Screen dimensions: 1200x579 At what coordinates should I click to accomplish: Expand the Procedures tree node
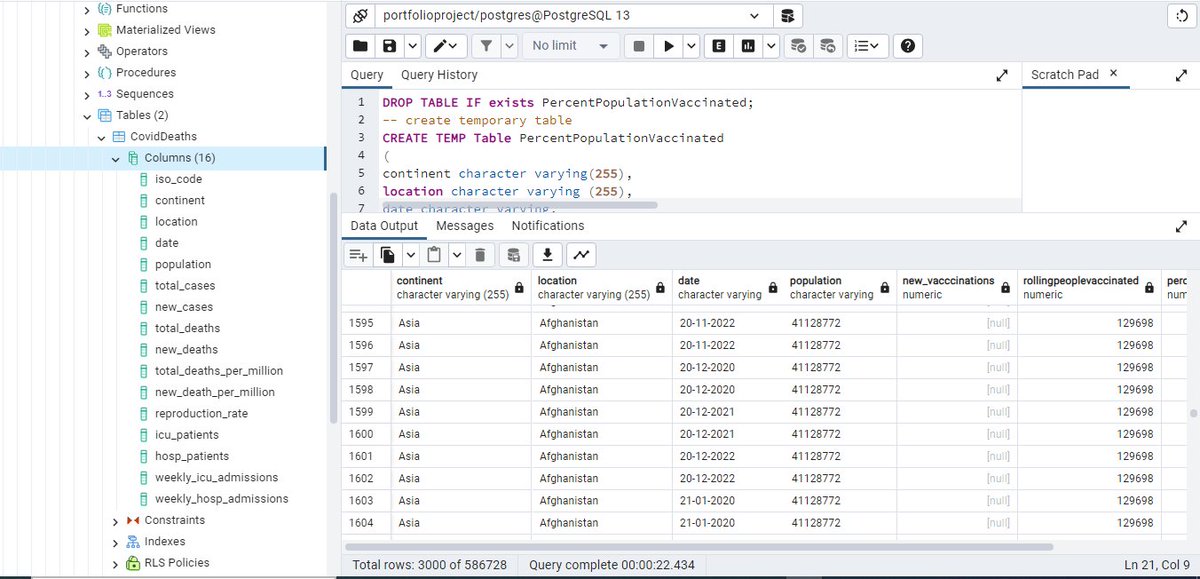[x=87, y=73]
